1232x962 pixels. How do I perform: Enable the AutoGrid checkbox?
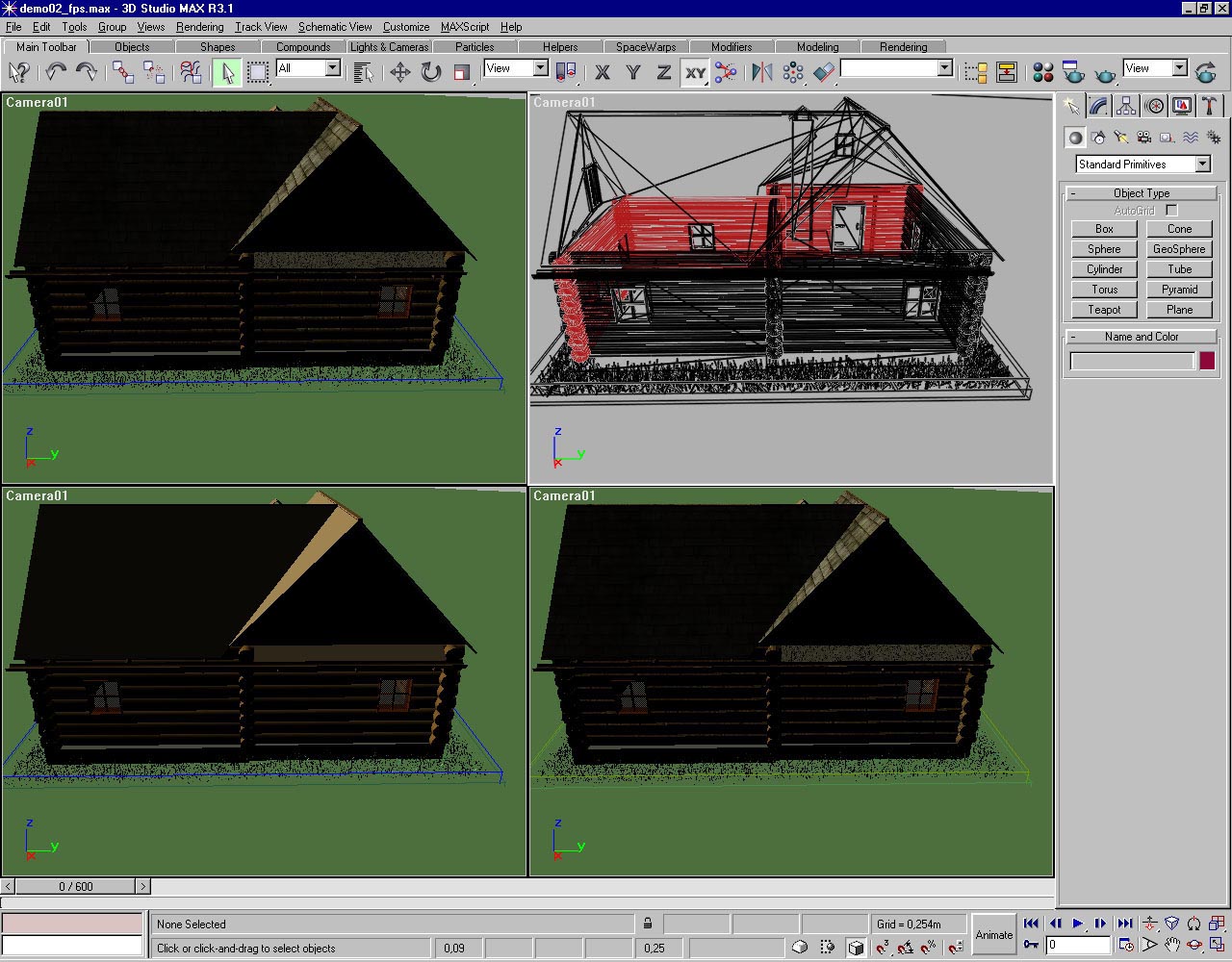[1171, 210]
